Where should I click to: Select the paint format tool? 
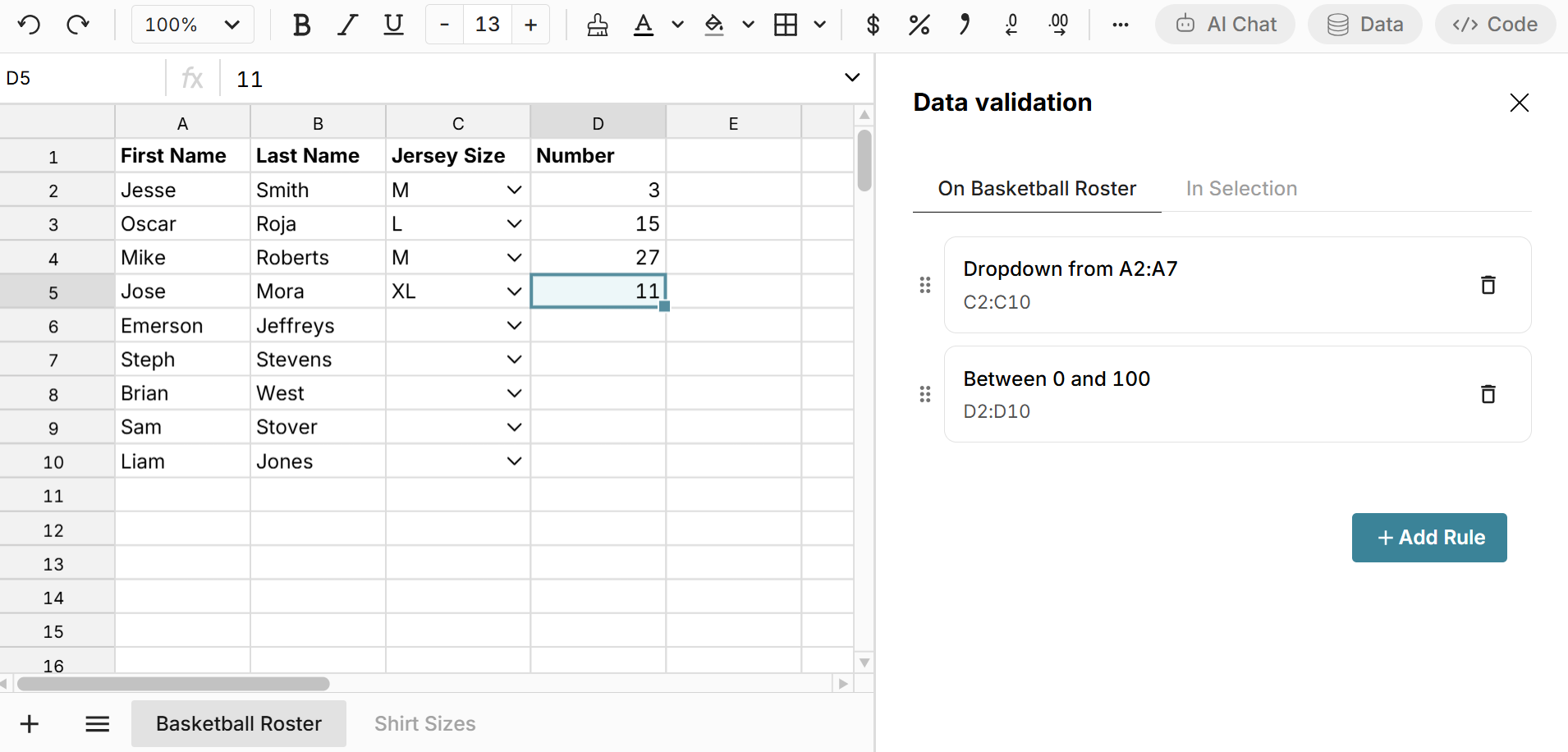point(597,25)
